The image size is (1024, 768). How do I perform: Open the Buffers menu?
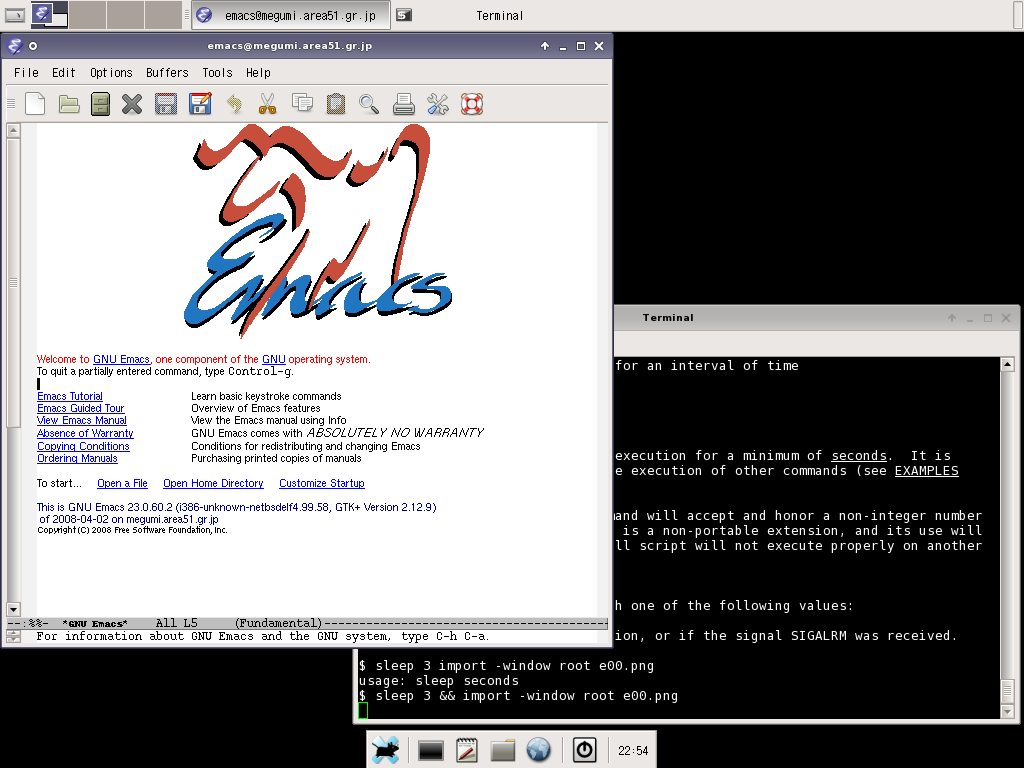[x=167, y=72]
